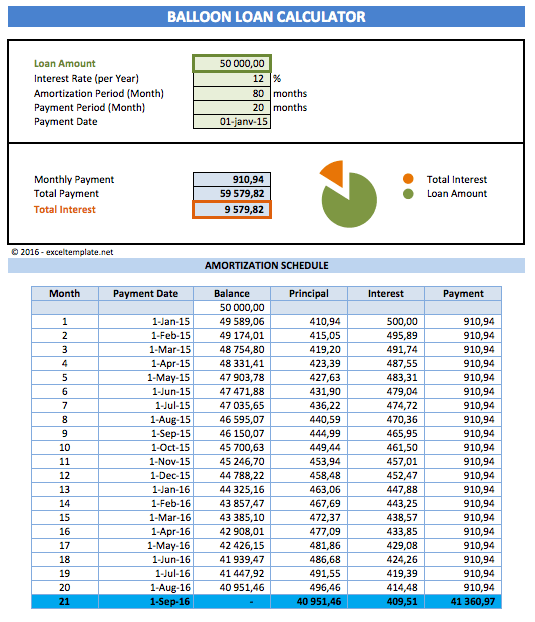Select balloon principal cell 40 951,46 in row 21

click(x=309, y=601)
